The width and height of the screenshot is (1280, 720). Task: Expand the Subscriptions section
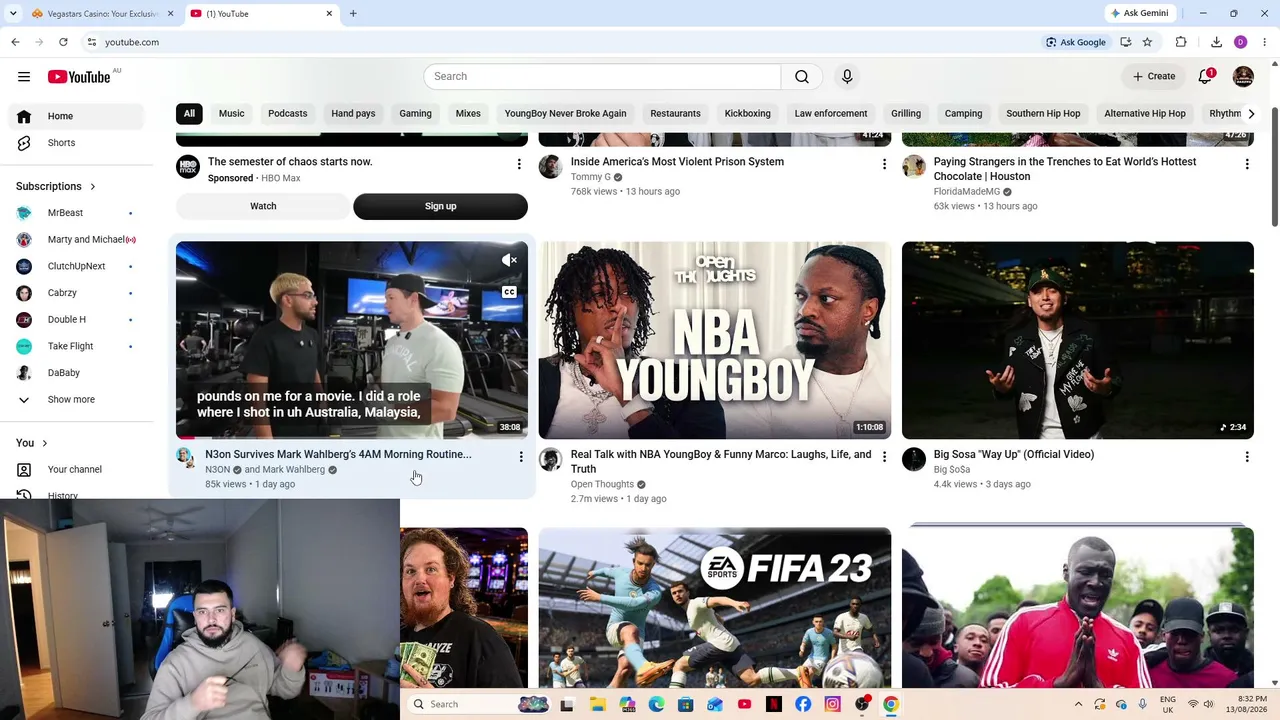click(x=56, y=186)
